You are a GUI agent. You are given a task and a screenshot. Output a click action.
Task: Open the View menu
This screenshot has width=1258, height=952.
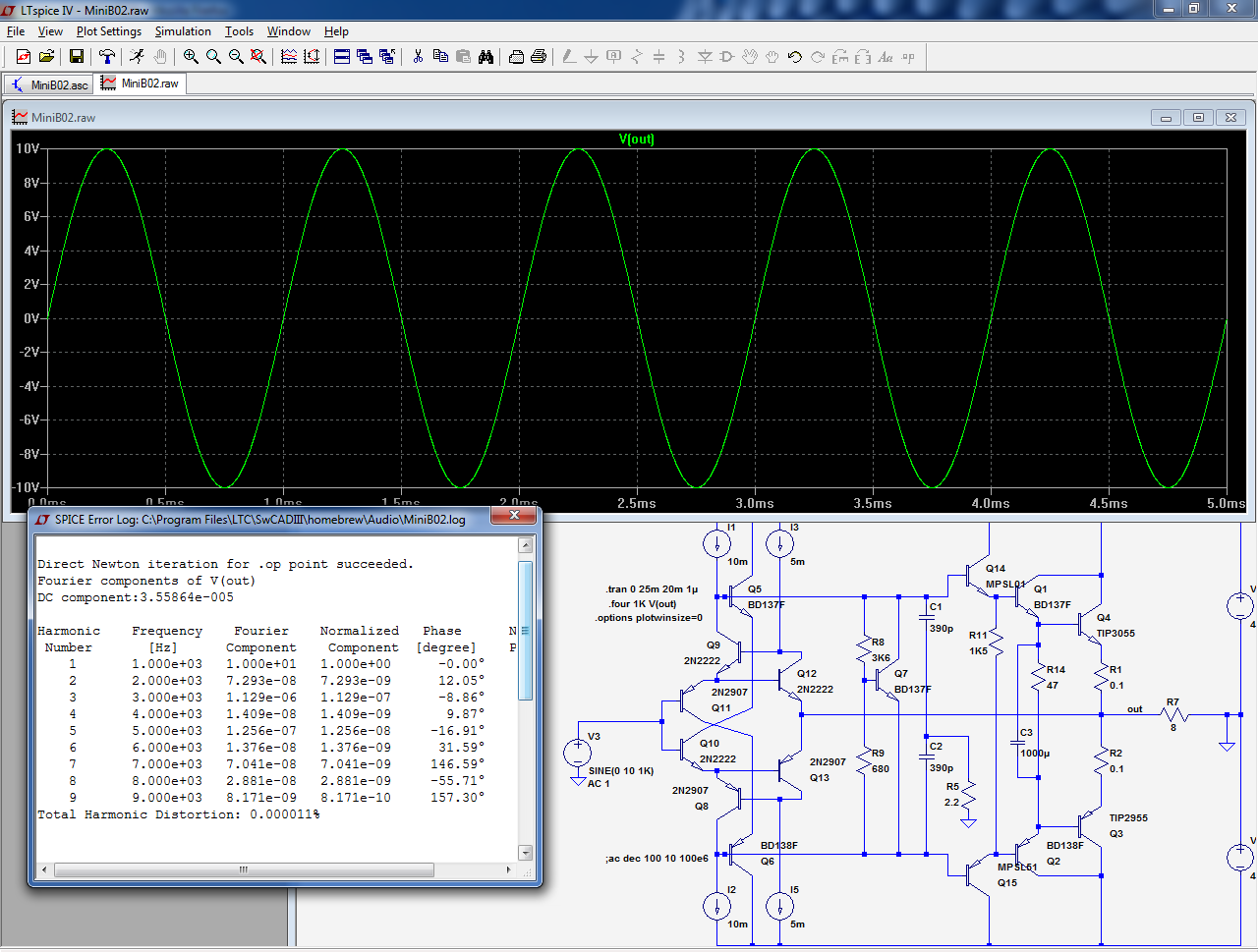(x=50, y=31)
